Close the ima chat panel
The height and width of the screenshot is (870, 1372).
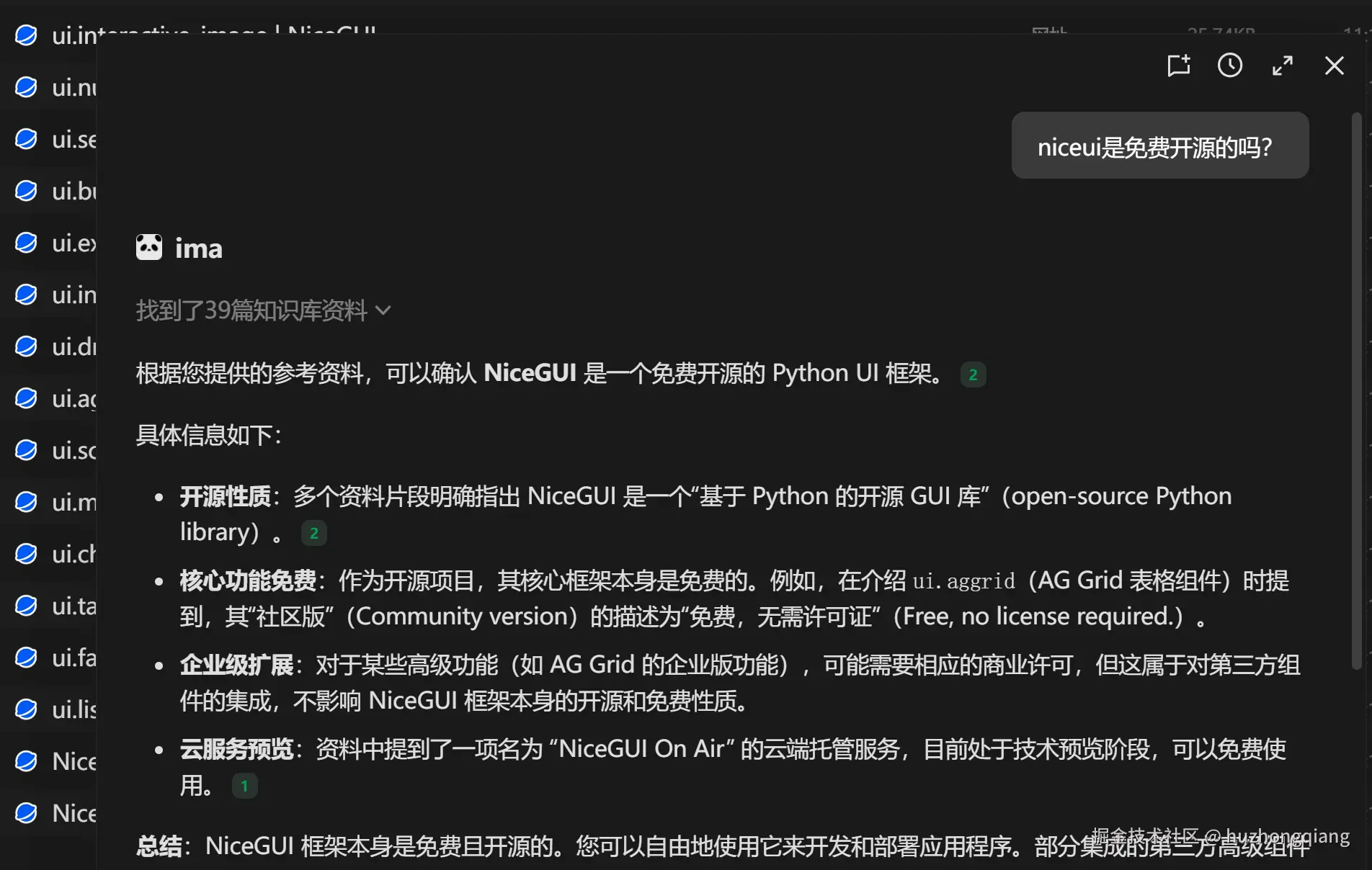coord(1335,66)
